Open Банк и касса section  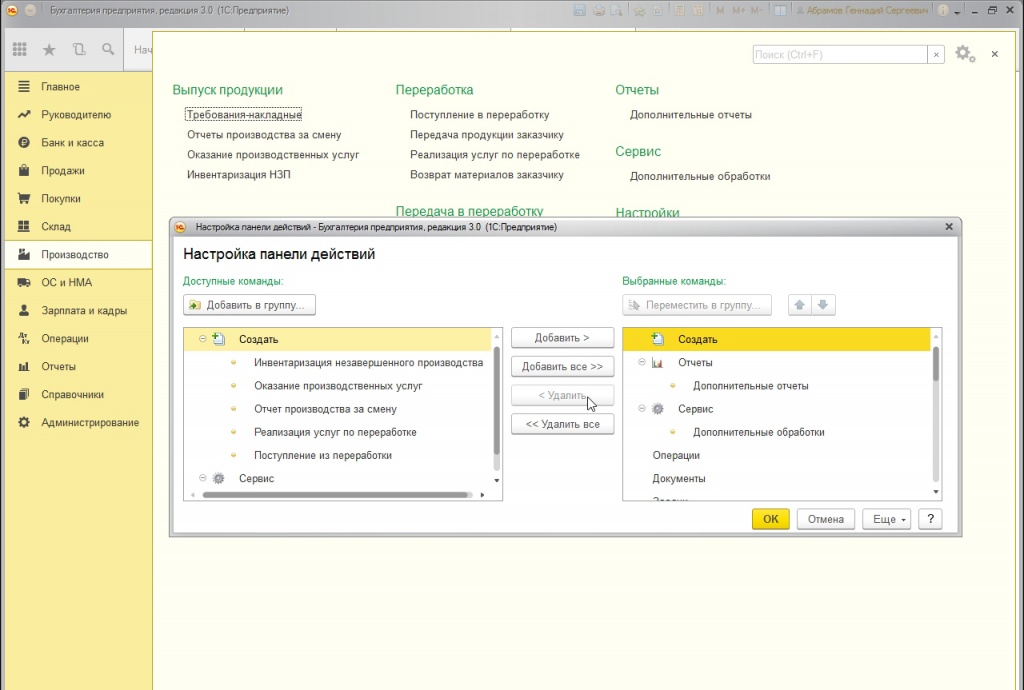(78, 143)
